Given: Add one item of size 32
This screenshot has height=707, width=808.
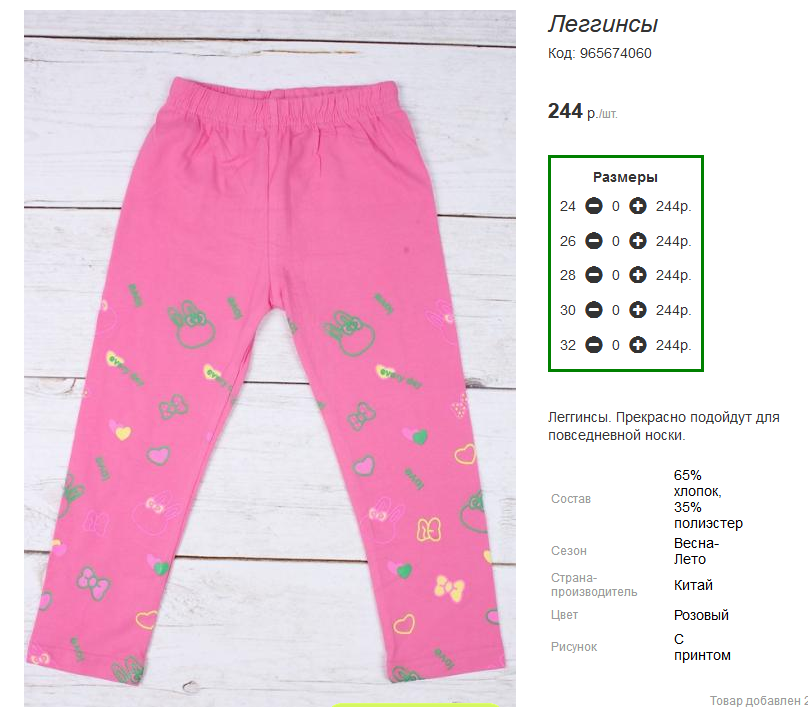Looking at the screenshot, I should 637,345.
